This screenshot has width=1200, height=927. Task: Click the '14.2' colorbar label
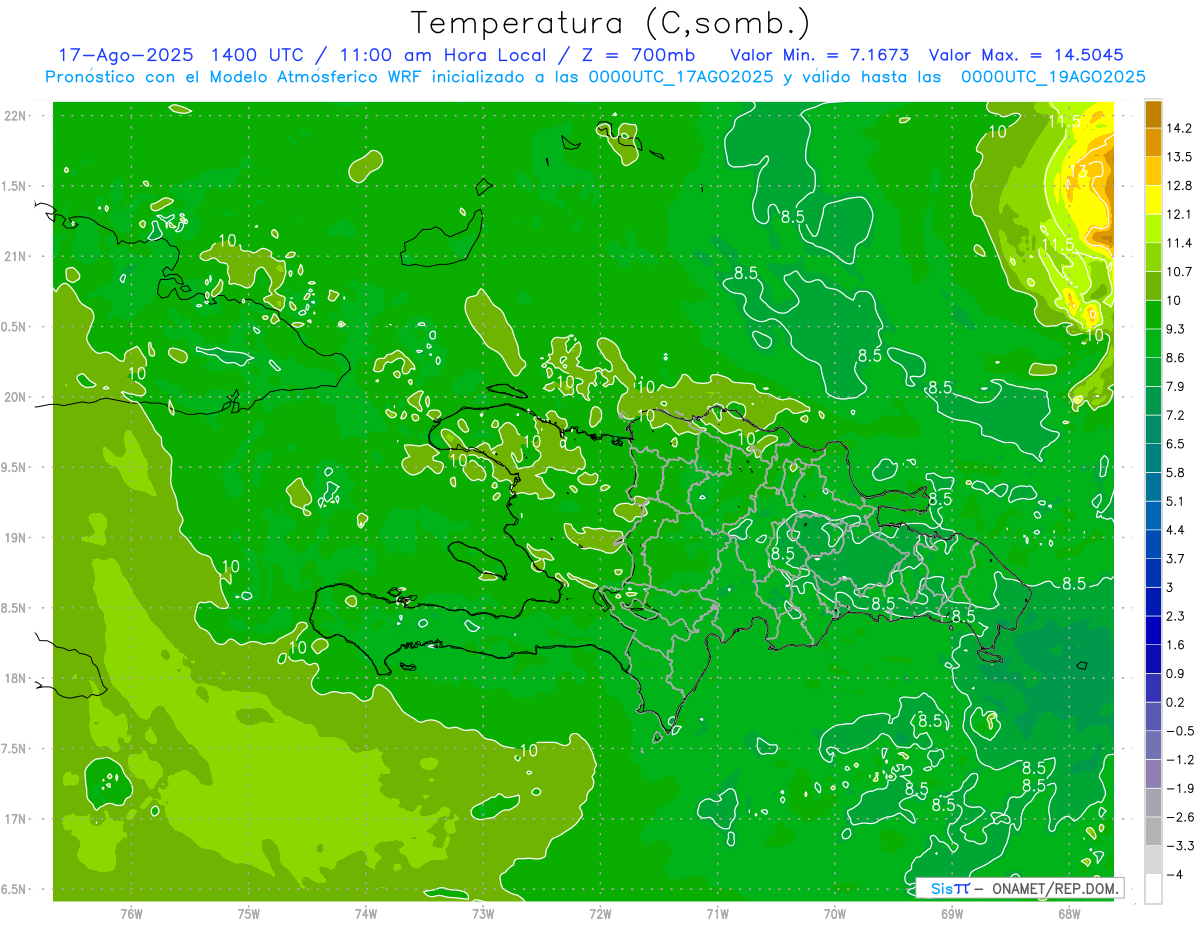1180,128
